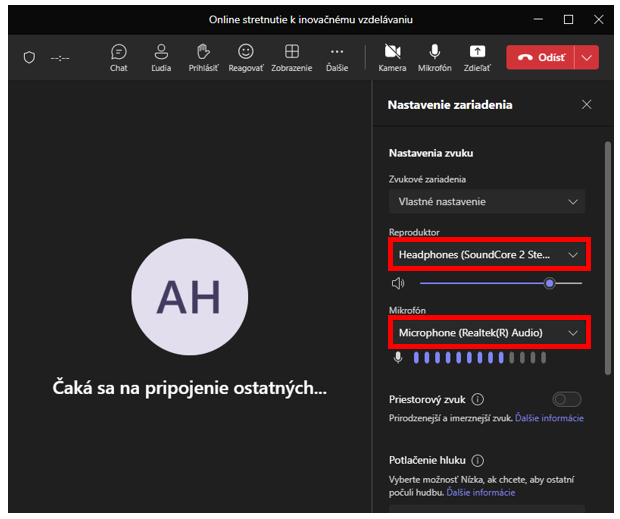Click the microphone level meter bars
620x519 pixels.
tap(480, 358)
